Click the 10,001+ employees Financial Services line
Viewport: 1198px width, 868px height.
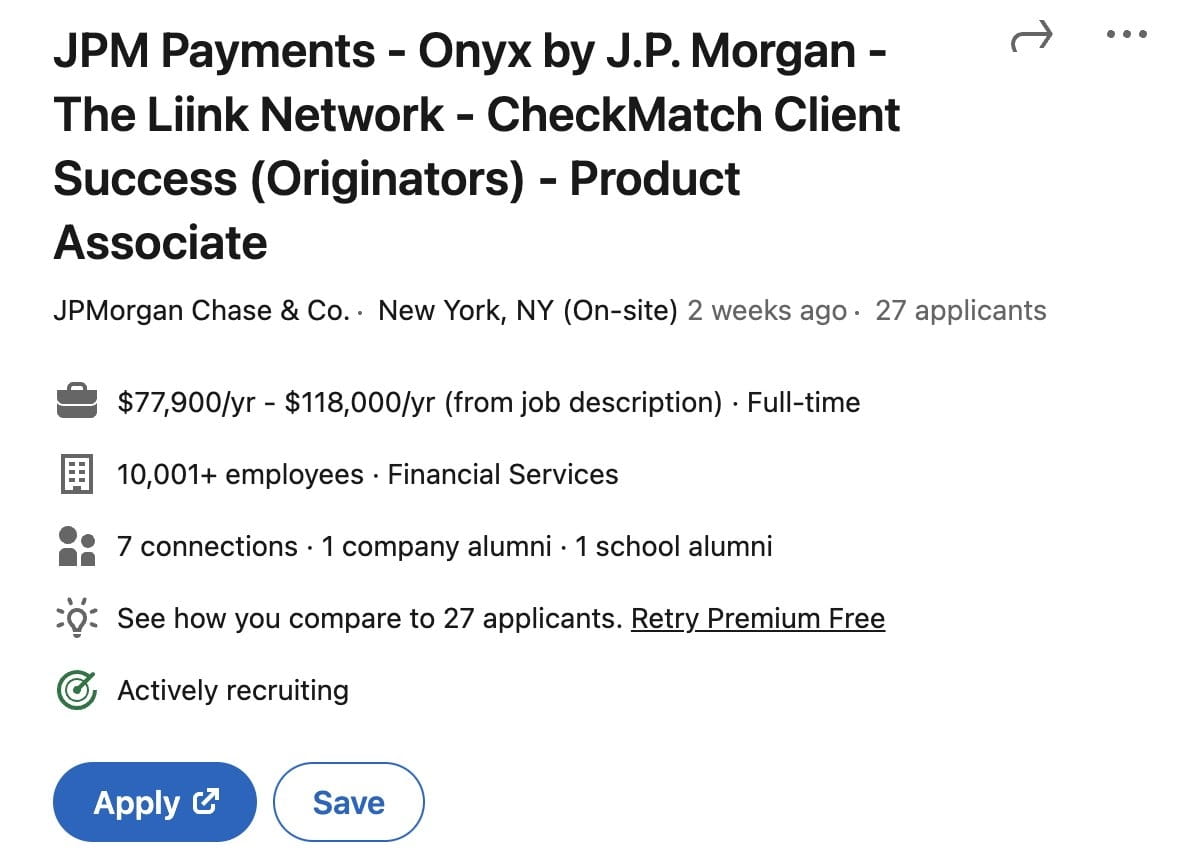pyautogui.click(x=367, y=475)
